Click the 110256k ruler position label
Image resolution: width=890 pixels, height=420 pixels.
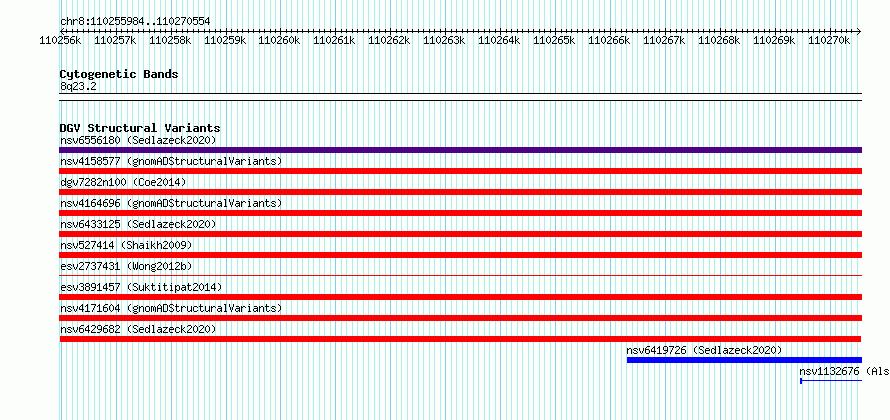click(x=60, y=40)
